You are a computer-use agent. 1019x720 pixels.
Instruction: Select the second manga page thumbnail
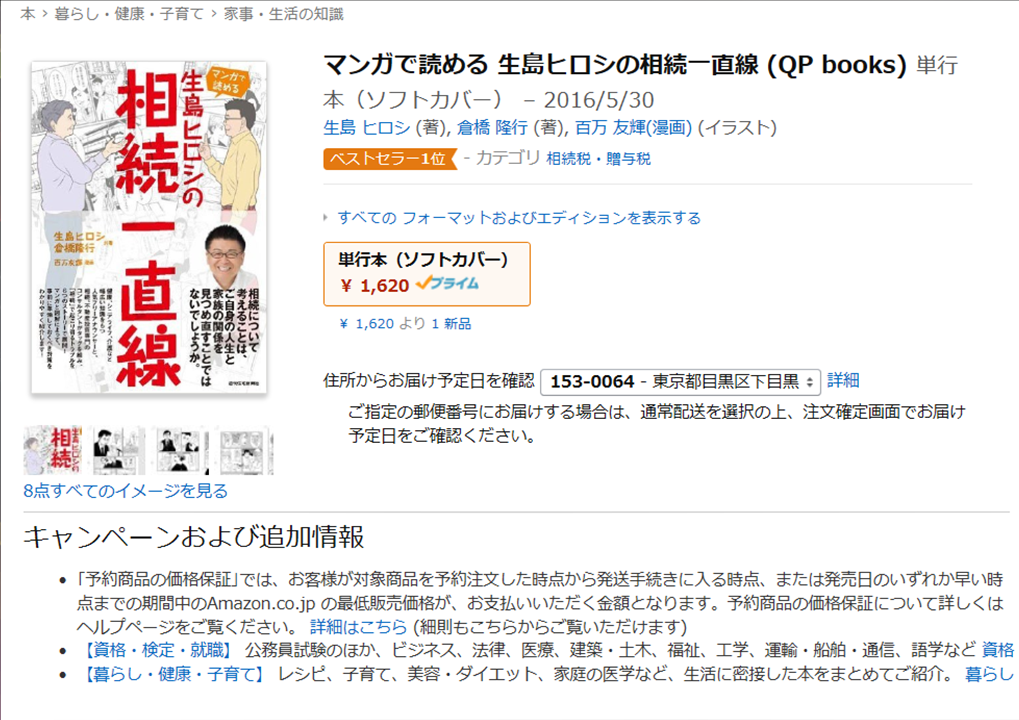click(x=117, y=450)
